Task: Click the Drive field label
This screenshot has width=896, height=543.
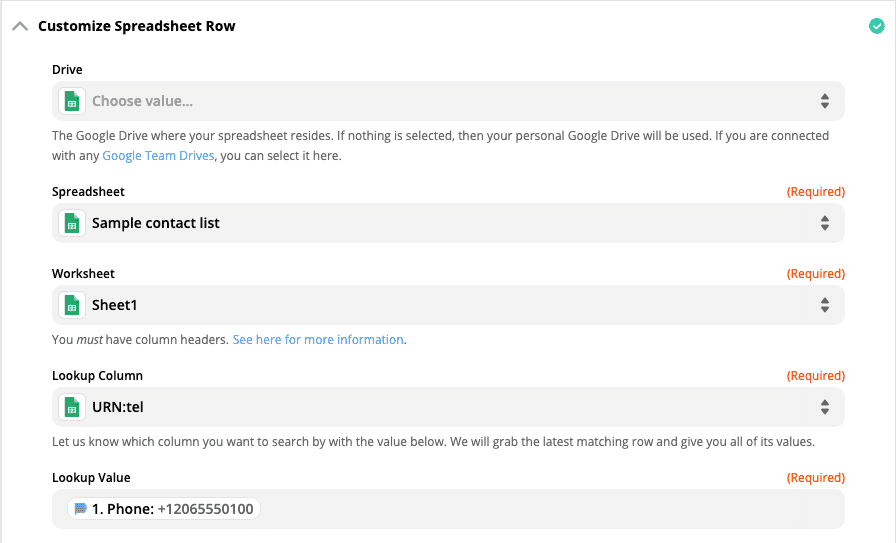Action: (x=67, y=70)
